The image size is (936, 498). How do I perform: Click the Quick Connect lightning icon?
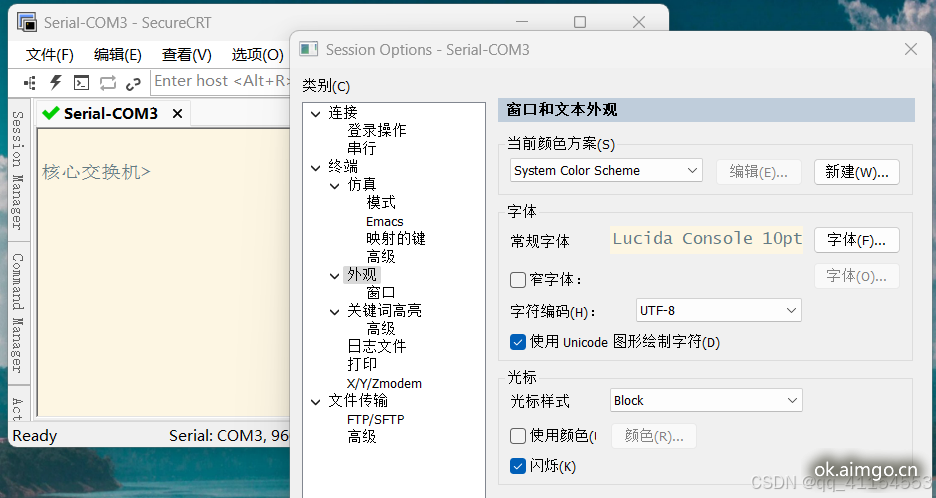coord(56,82)
